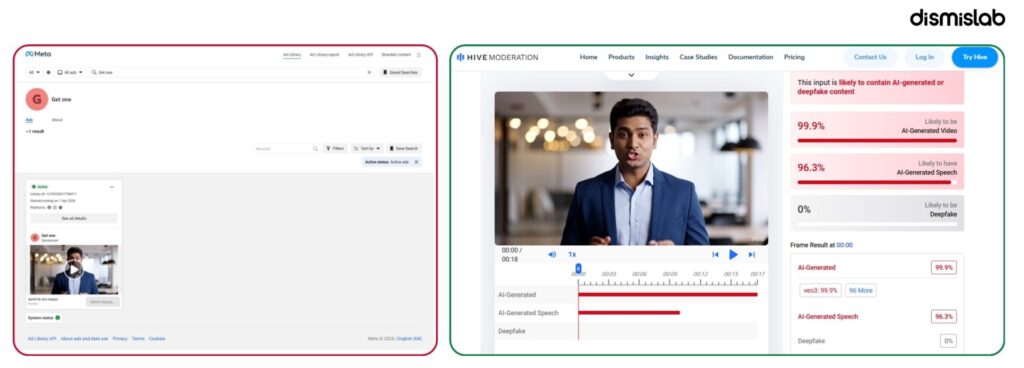
Task: Open Products in Hive navigation
Action: pos(621,57)
